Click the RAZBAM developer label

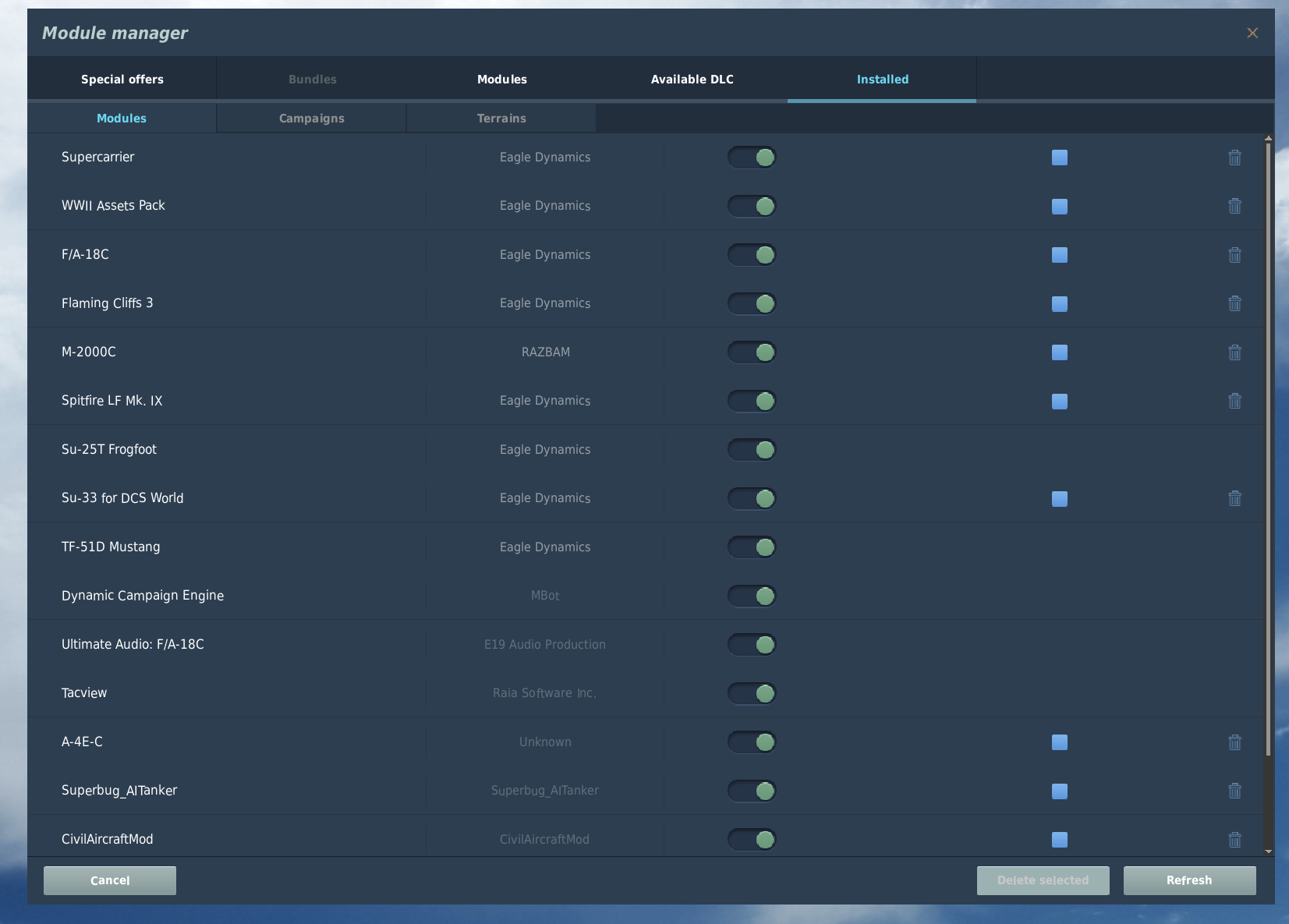[x=546, y=352]
